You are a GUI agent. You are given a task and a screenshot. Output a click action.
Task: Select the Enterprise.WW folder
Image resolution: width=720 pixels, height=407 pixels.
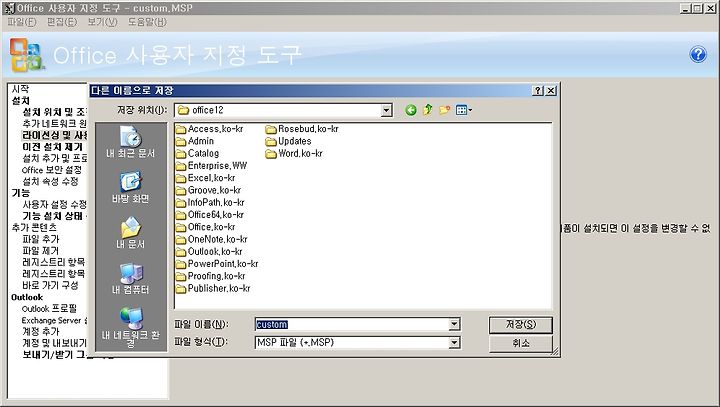coord(212,166)
